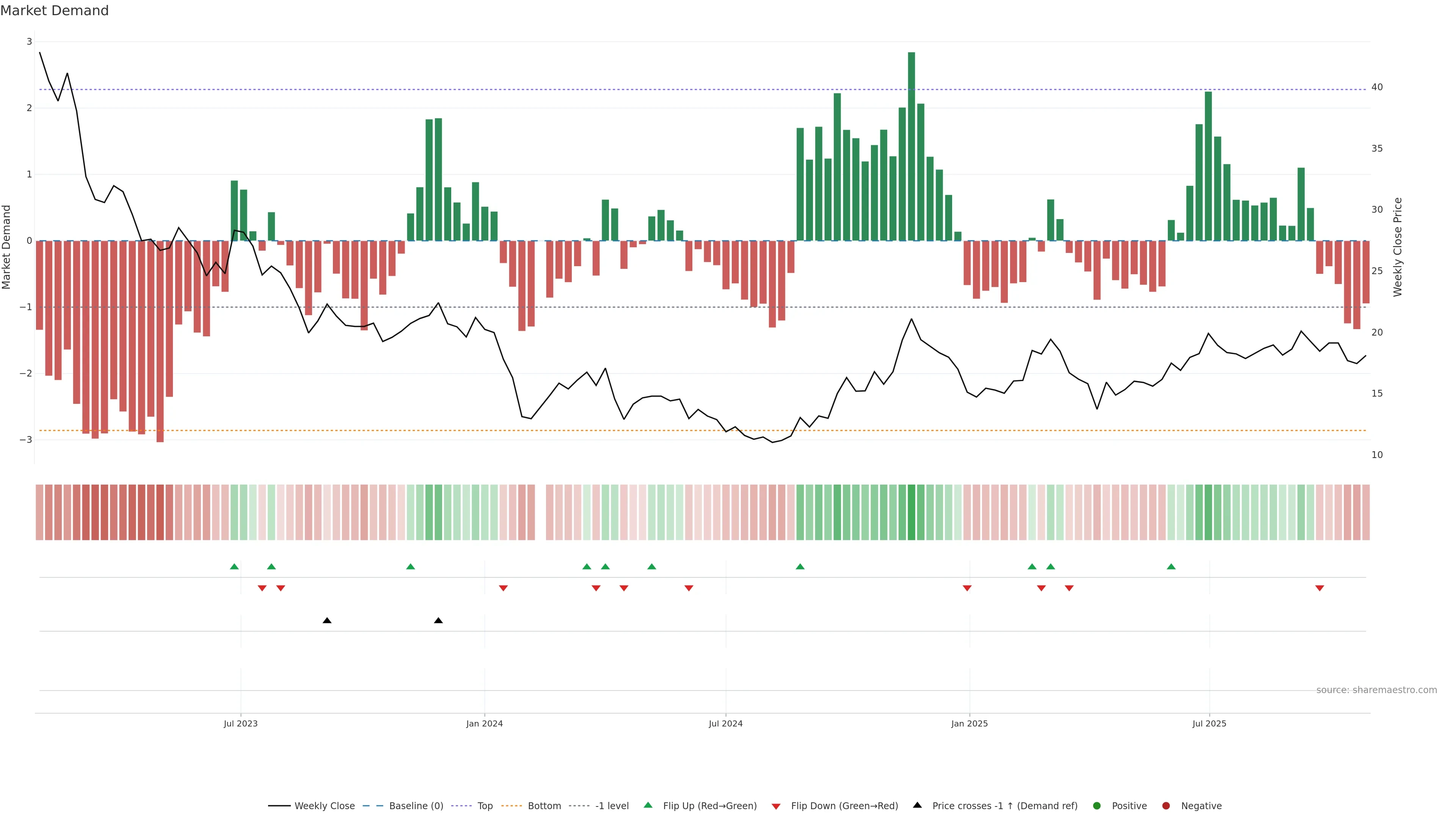The height and width of the screenshot is (819, 1456).
Task: Click the black Price crosses -1 legend triangle
Action: coord(917,805)
